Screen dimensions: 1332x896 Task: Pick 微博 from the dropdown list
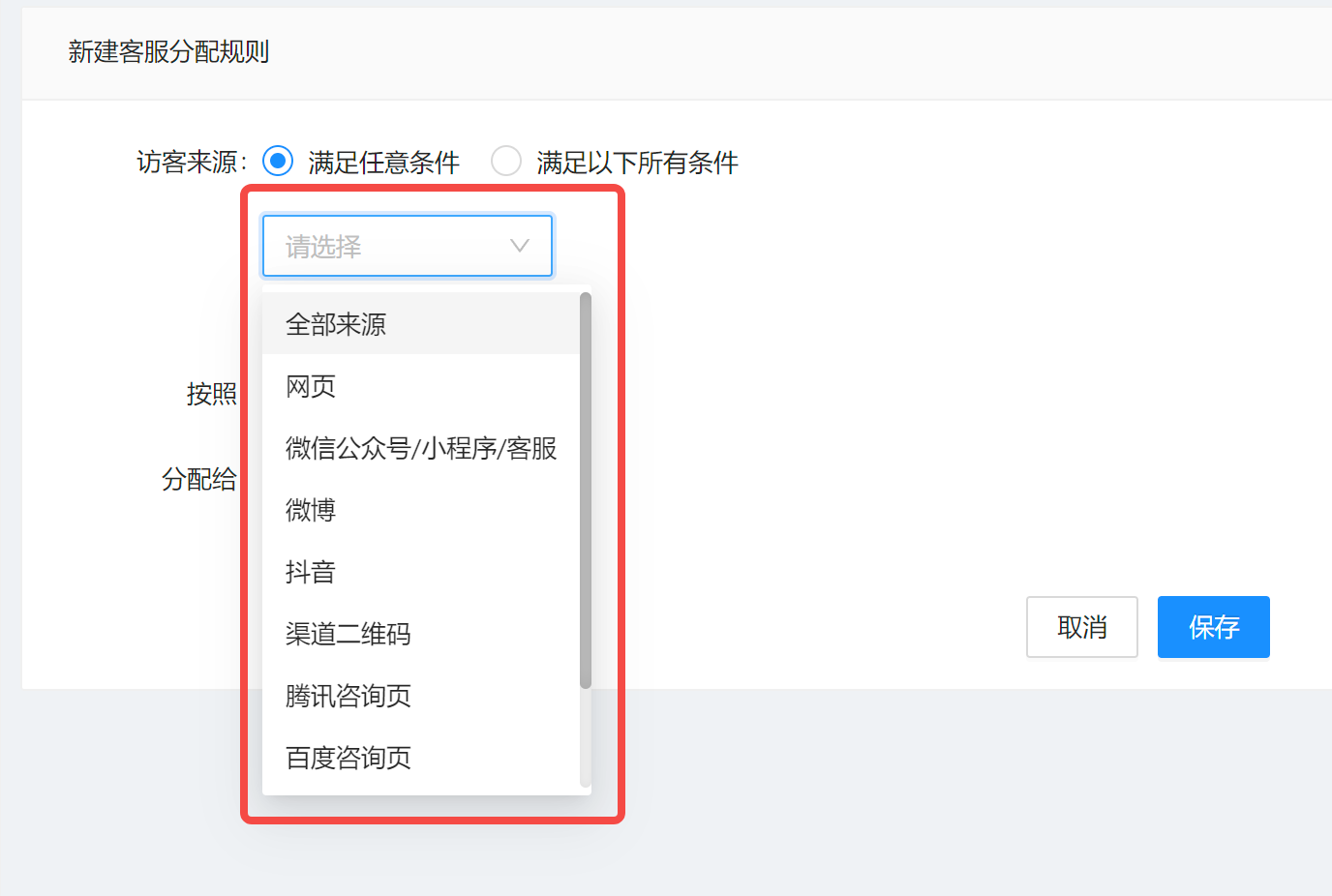coord(309,510)
